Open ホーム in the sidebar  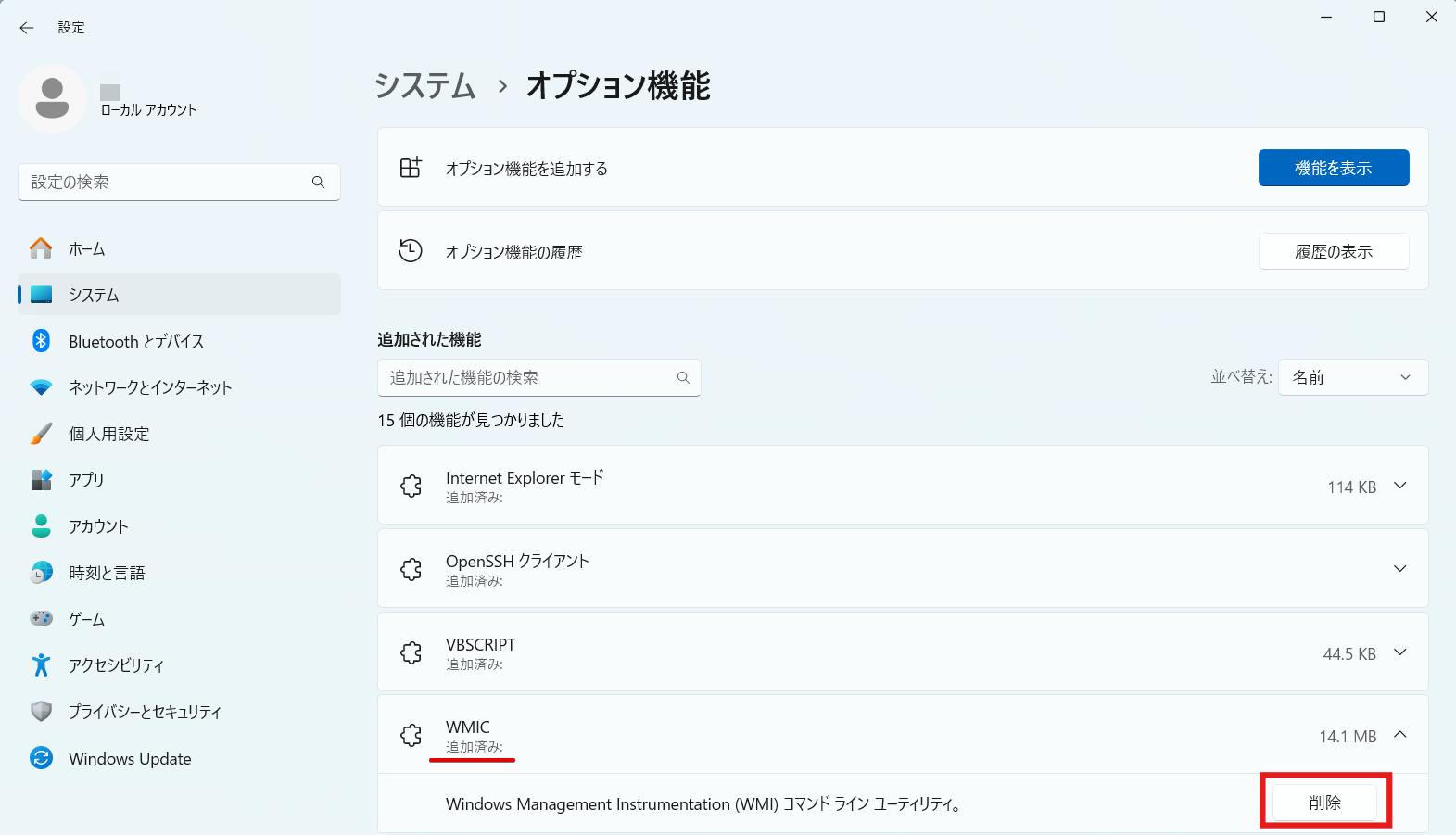(180, 248)
